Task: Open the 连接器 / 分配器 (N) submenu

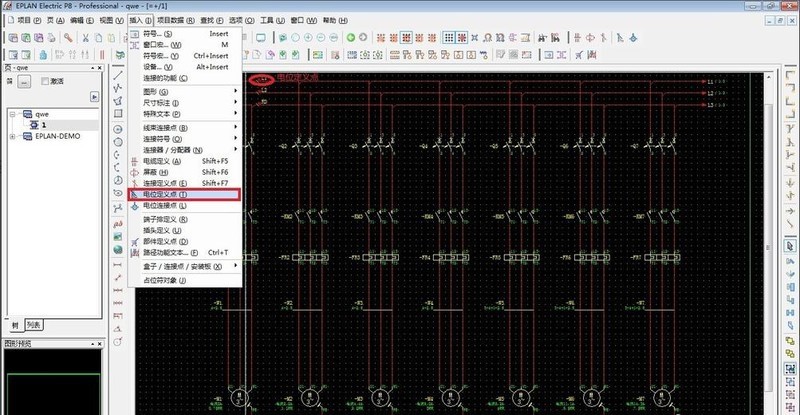Action: (185, 150)
